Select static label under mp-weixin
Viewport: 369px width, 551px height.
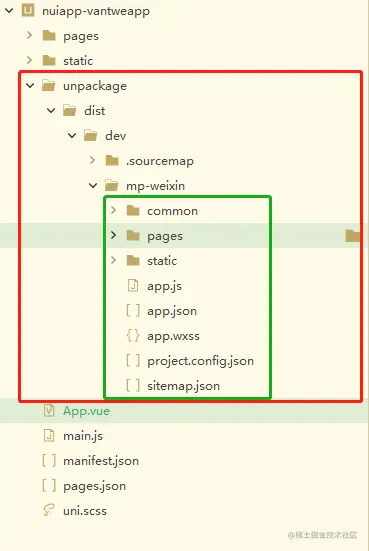click(x=162, y=261)
